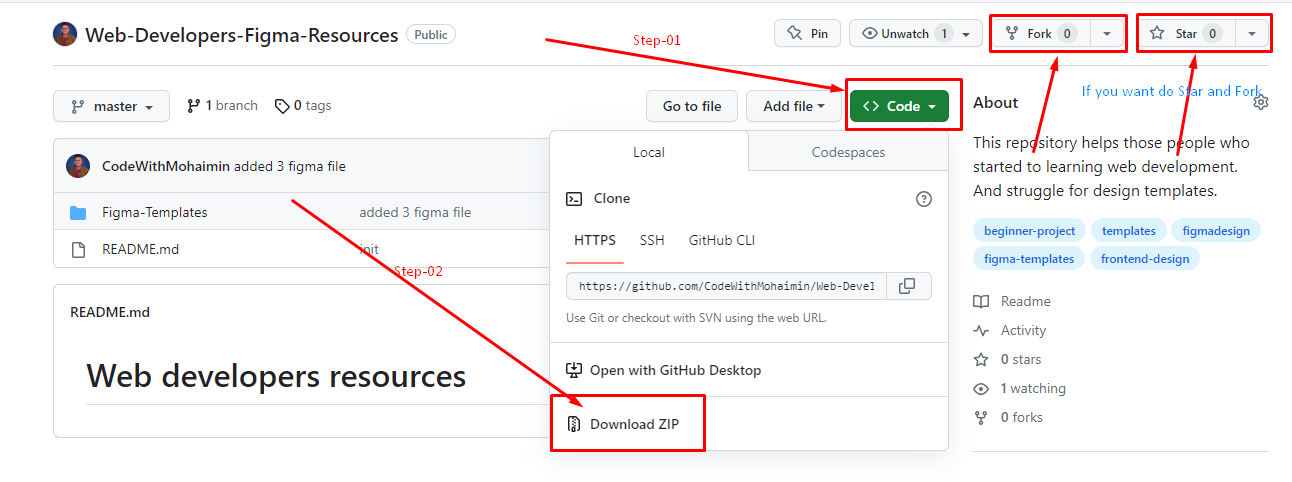
Task: Open the Fork options dropdown arrow
Action: click(1106, 33)
